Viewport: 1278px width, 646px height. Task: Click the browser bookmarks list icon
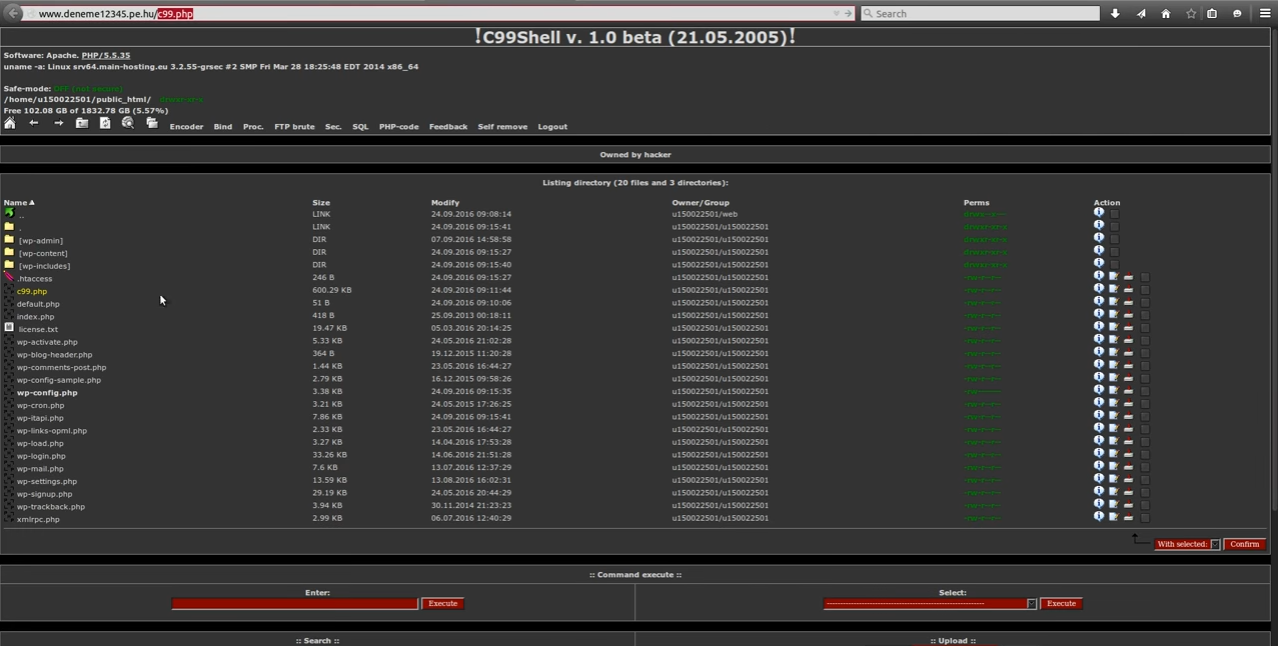coord(1212,13)
